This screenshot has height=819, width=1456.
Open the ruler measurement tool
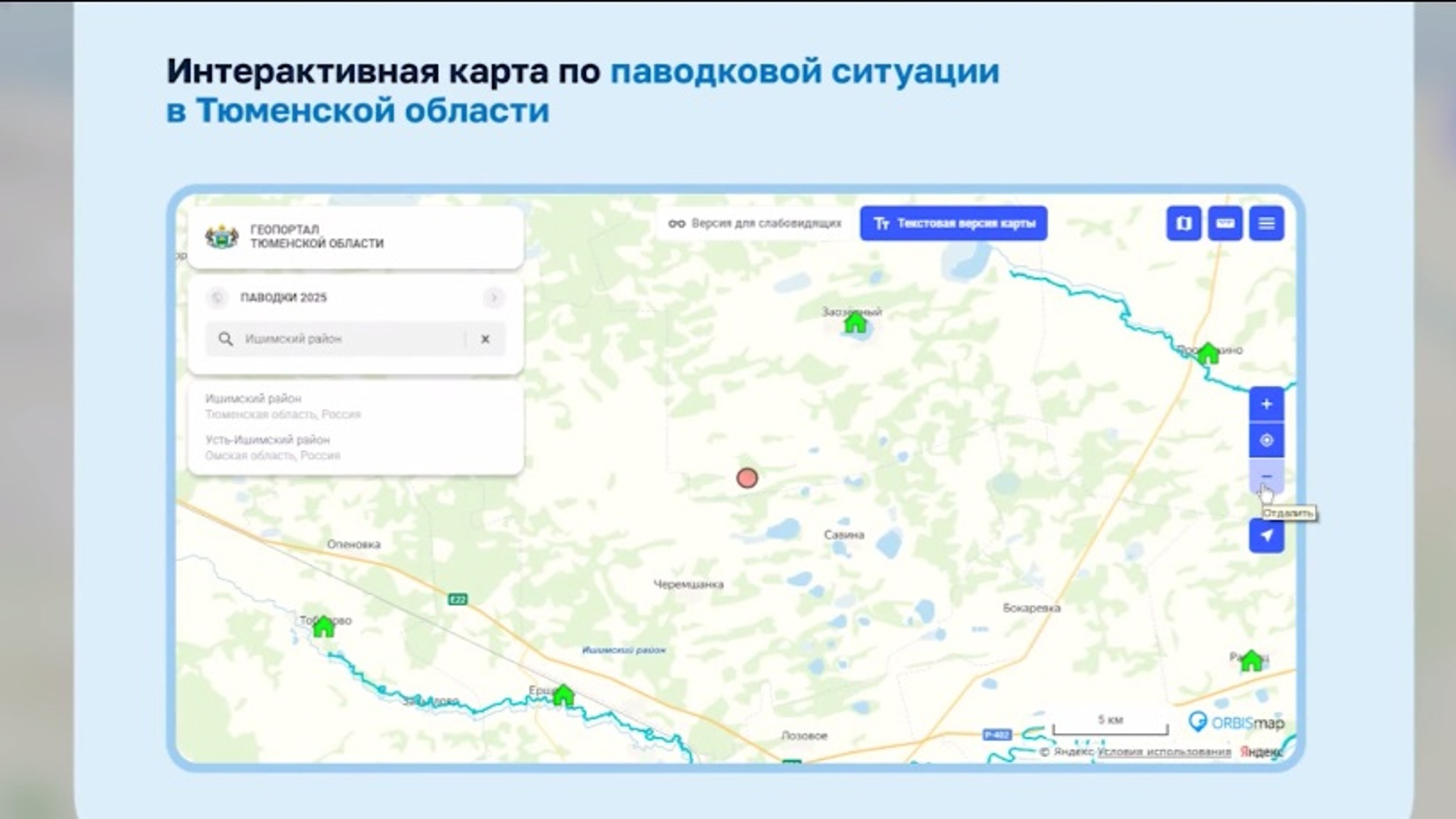[1225, 223]
